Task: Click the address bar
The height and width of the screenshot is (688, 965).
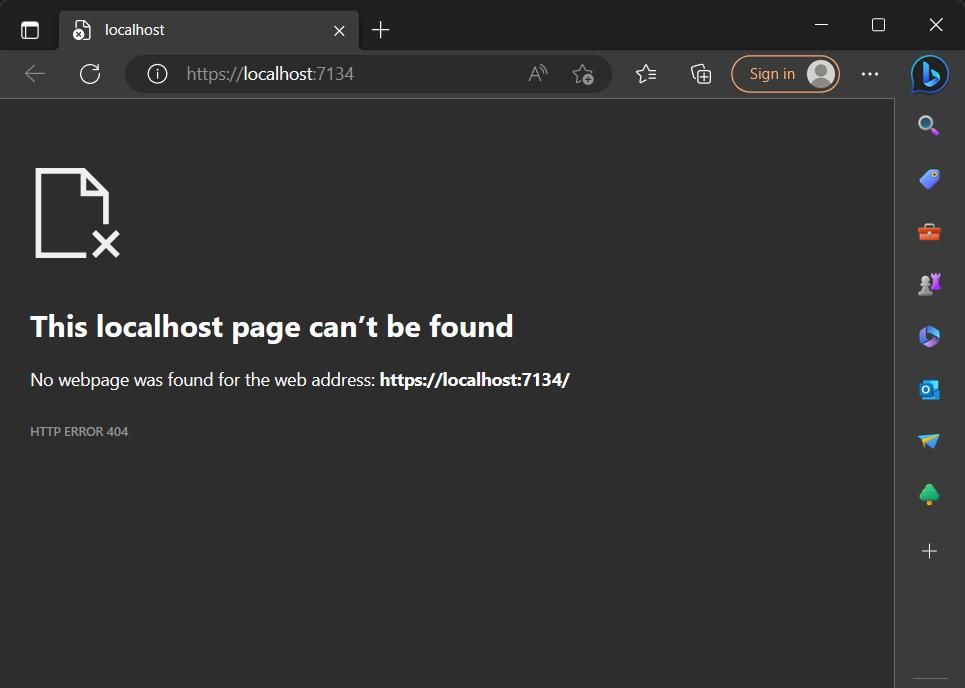Action: click(350, 73)
